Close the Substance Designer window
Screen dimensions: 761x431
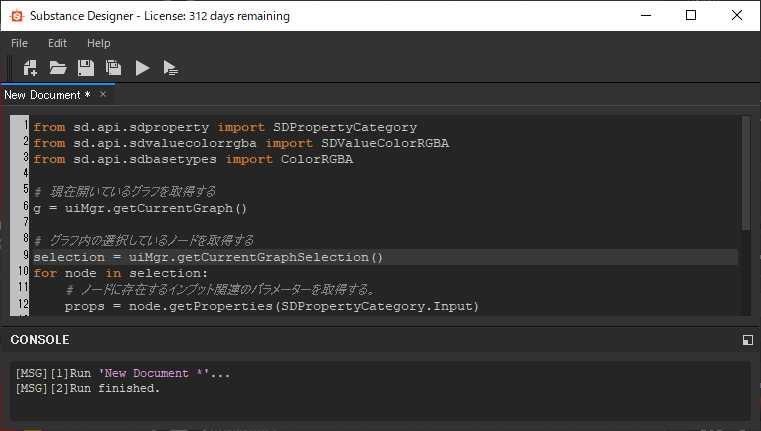pyautogui.click(x=737, y=16)
